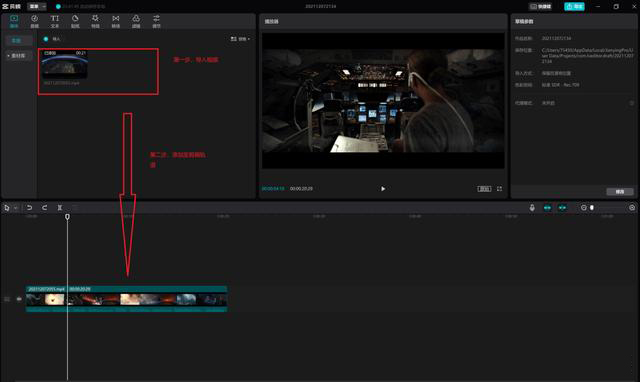This screenshot has height=382, width=640.
Task: Play the preview video
Action: (383, 189)
